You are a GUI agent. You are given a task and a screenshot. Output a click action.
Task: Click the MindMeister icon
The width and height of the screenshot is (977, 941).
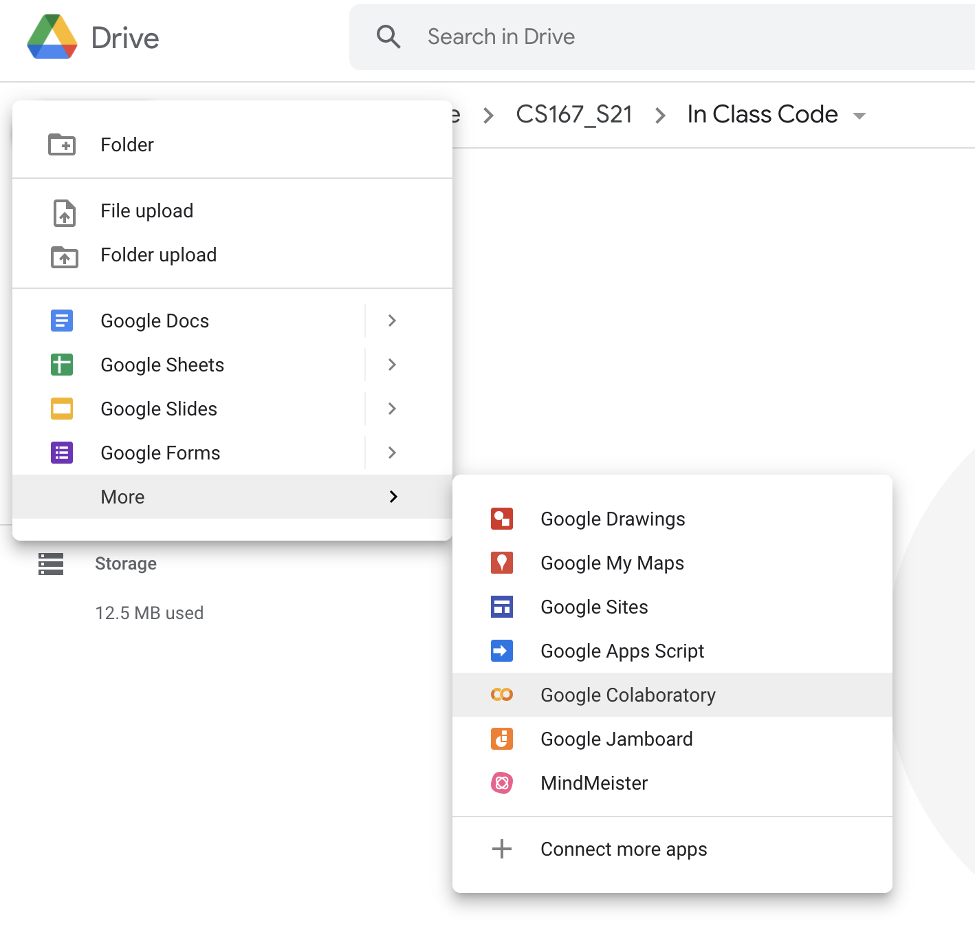(502, 783)
